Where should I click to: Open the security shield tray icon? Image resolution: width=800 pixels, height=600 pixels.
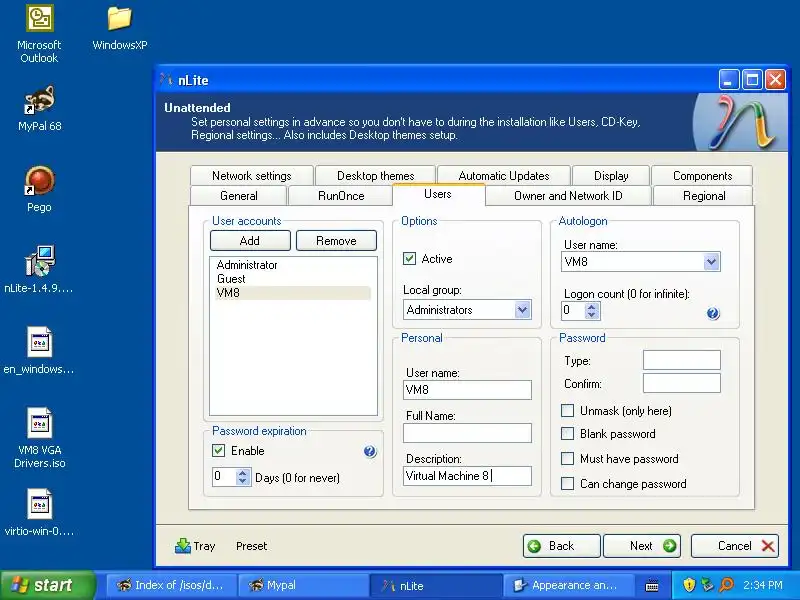[689, 585]
